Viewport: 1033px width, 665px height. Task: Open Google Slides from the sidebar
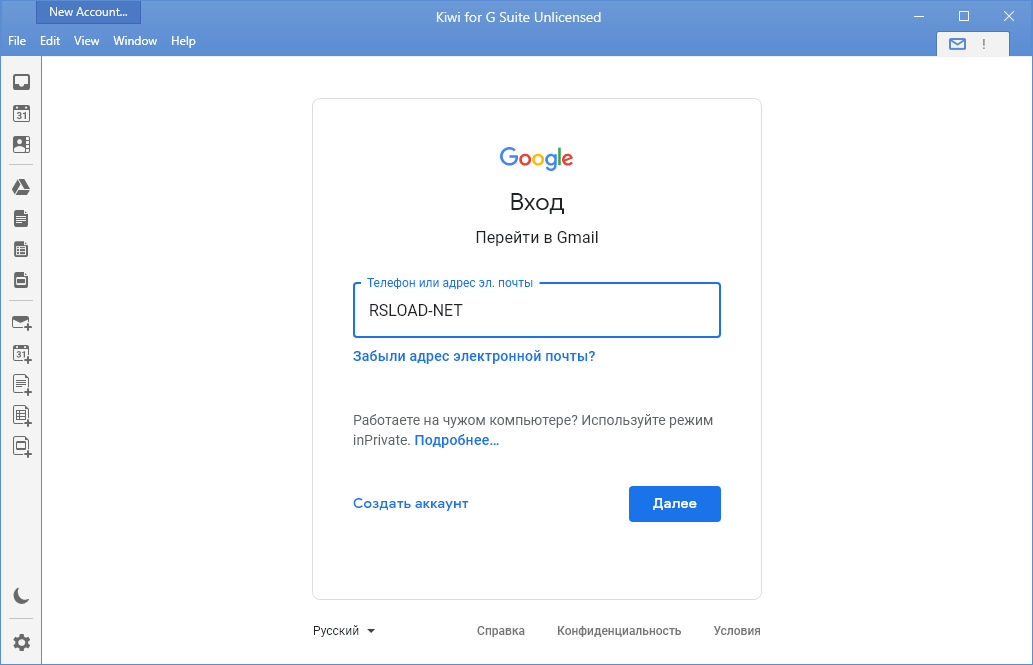click(x=21, y=280)
